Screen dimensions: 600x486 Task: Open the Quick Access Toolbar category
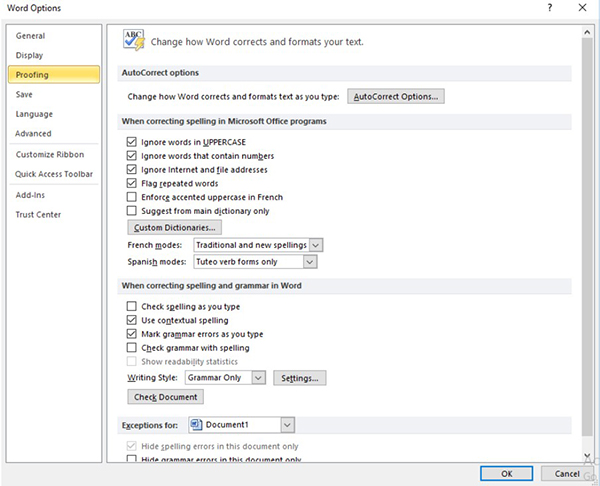(54, 174)
